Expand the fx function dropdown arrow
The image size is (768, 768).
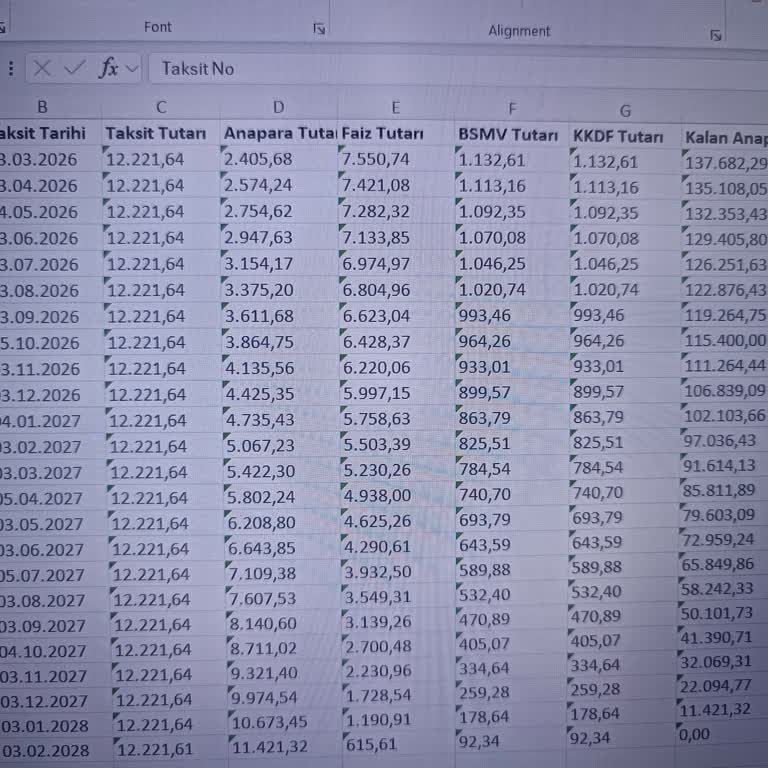(x=132, y=69)
